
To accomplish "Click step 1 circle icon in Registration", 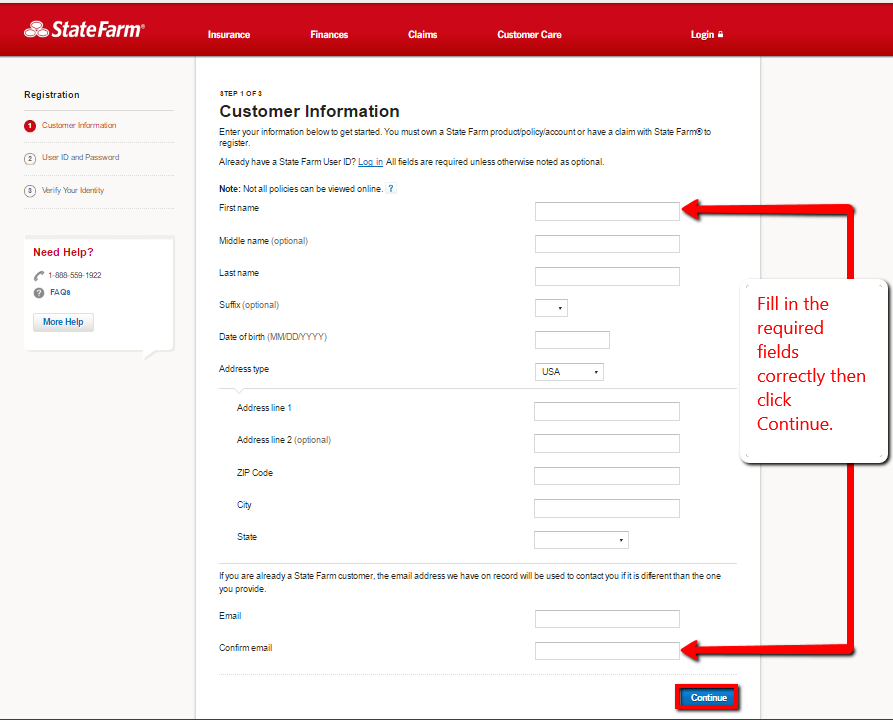I will point(30,126).
